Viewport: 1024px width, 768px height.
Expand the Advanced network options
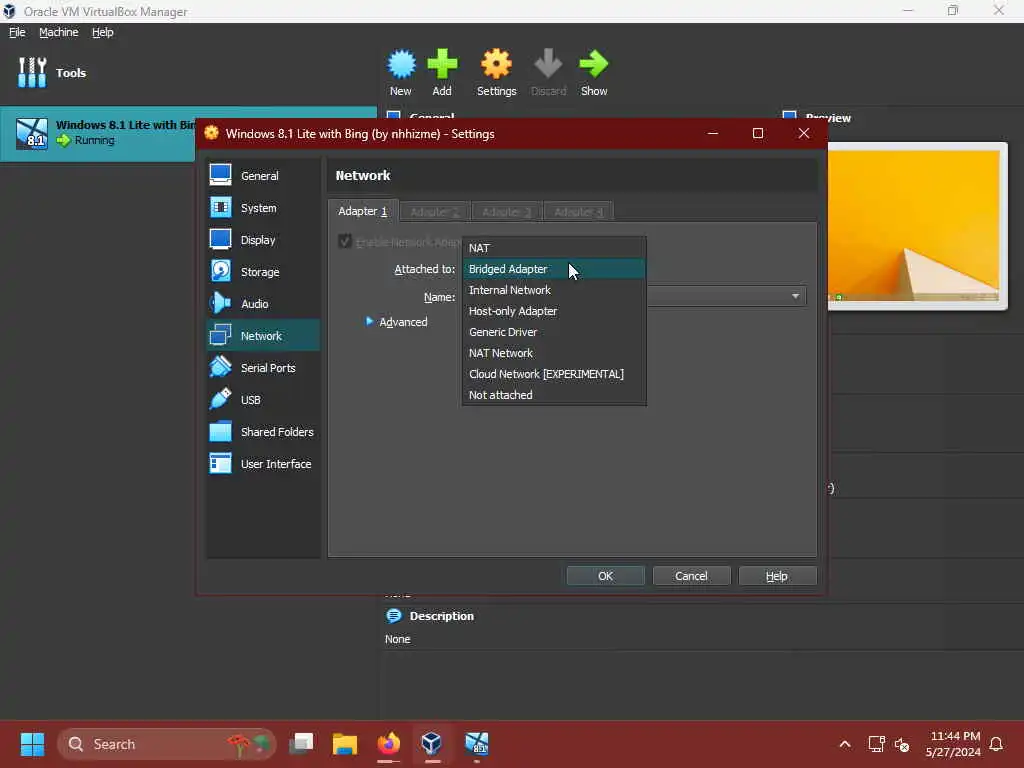click(397, 322)
